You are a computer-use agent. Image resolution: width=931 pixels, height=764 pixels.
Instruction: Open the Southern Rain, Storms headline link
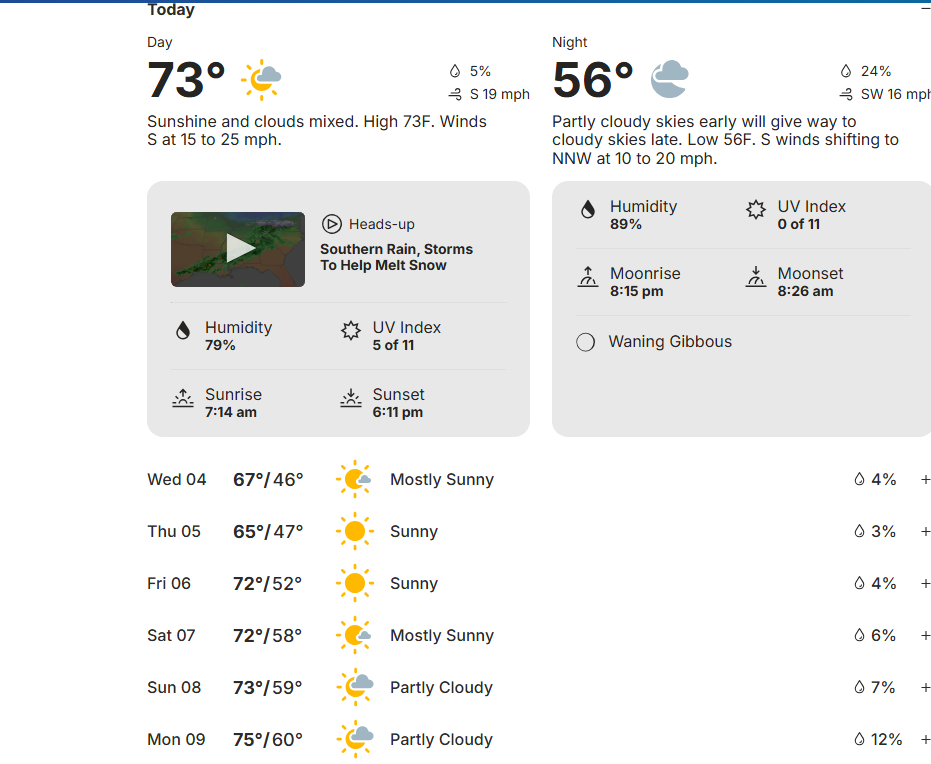[x=396, y=257]
